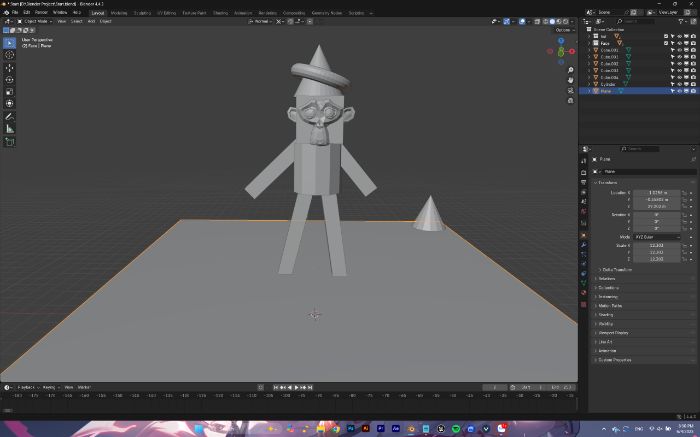Screen dimensions: 700x437
Task: Click the Location X value field
Action: pos(657,193)
